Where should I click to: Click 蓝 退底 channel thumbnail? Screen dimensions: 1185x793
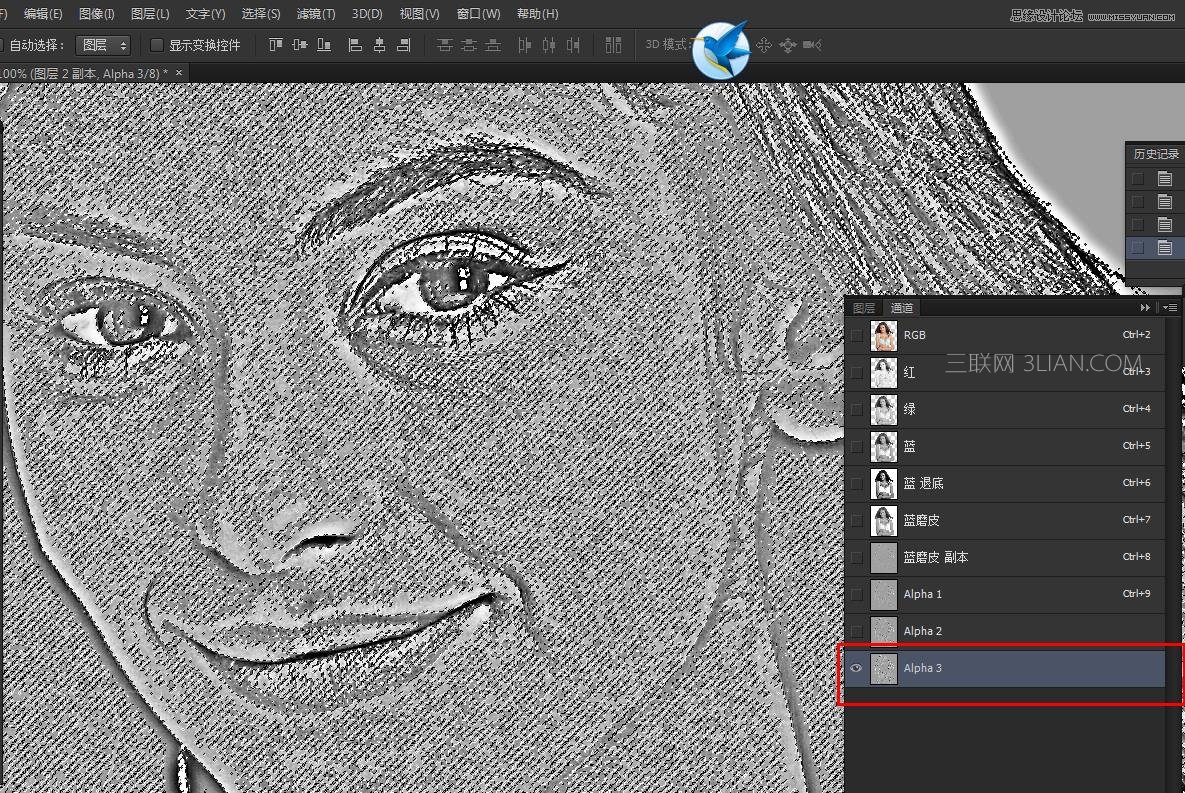883,483
